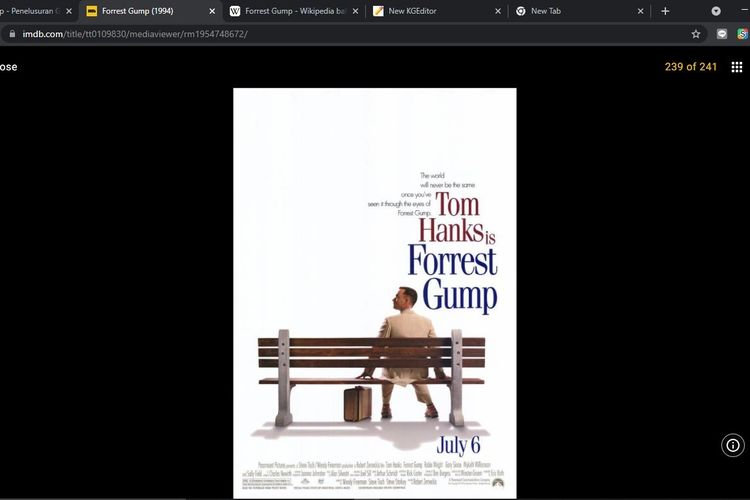Screen dimensions: 750x500
Task: Click the 239 of 241 image counter
Action: (691, 67)
